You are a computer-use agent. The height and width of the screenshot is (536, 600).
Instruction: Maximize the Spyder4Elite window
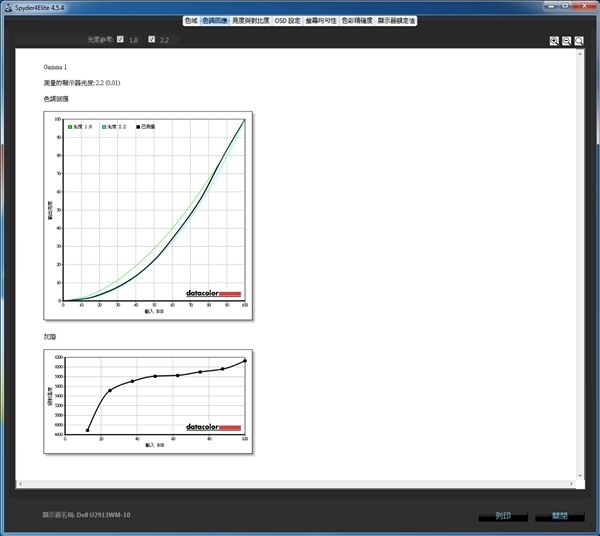point(565,5)
